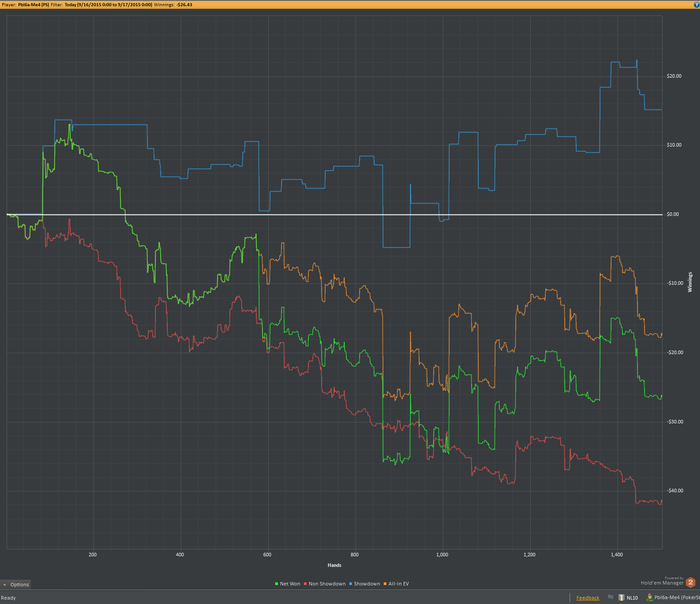The height and width of the screenshot is (604, 700).
Task: Click the 1,200 hands x-axis label
Action: coord(529,555)
